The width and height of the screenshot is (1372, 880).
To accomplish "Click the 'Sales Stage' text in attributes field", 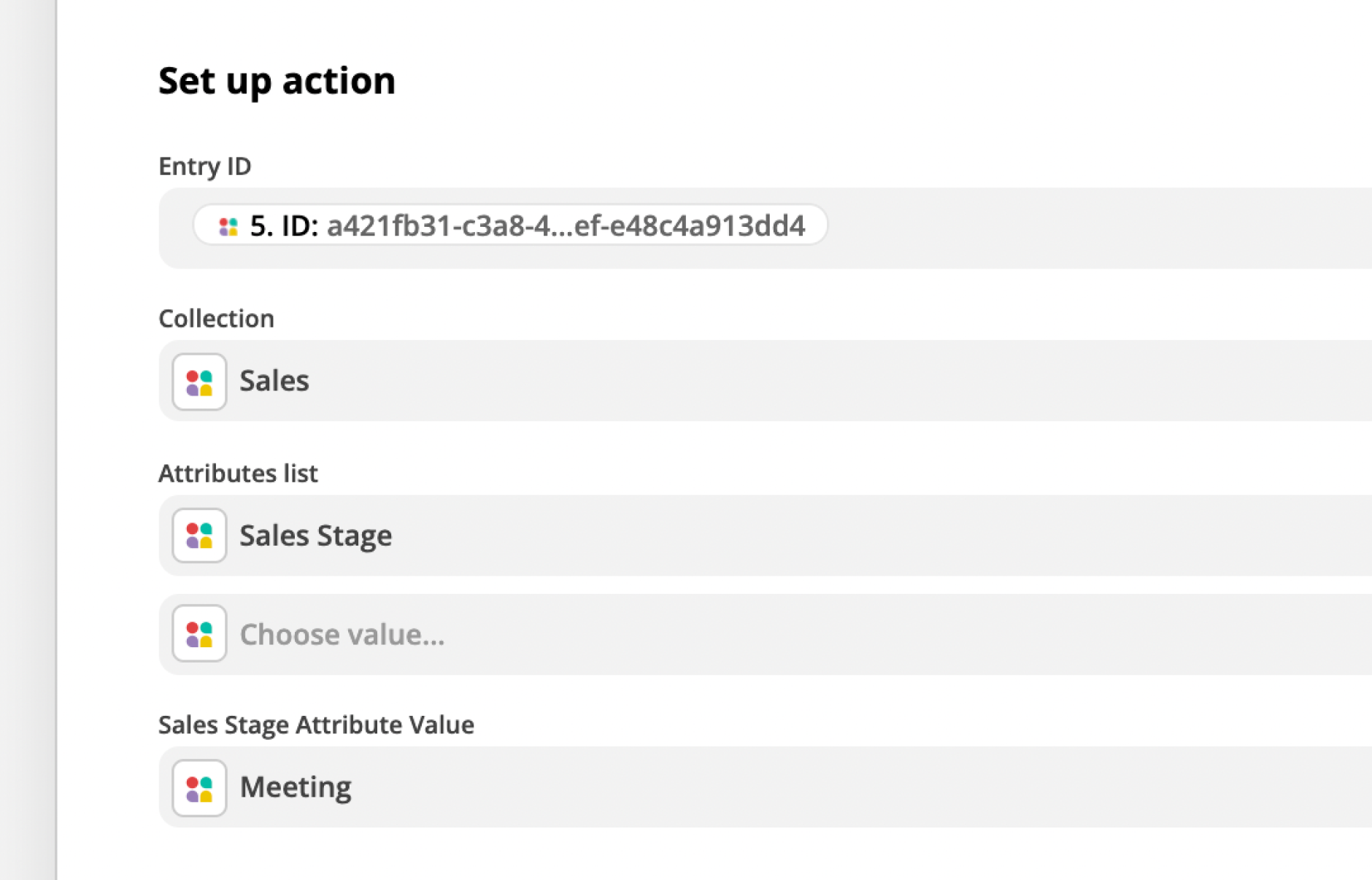I will pos(316,536).
